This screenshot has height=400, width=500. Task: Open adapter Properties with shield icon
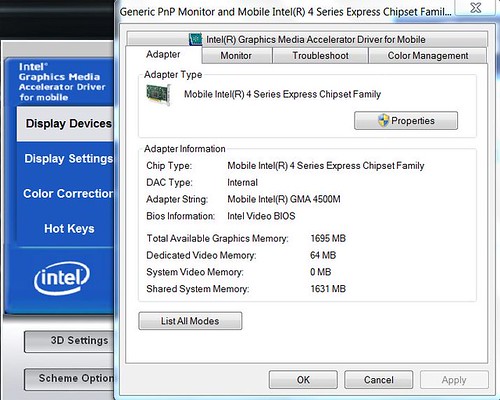pos(406,121)
